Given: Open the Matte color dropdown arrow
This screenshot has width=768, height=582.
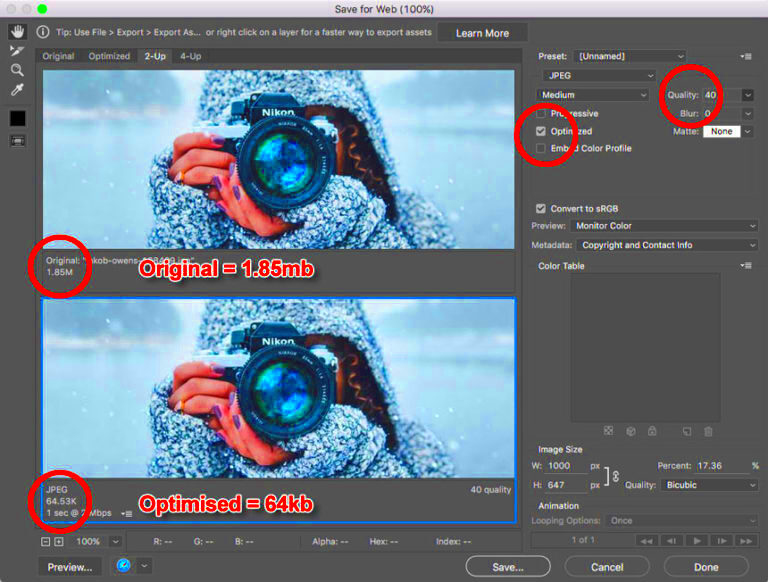Looking at the screenshot, I should coord(747,131).
